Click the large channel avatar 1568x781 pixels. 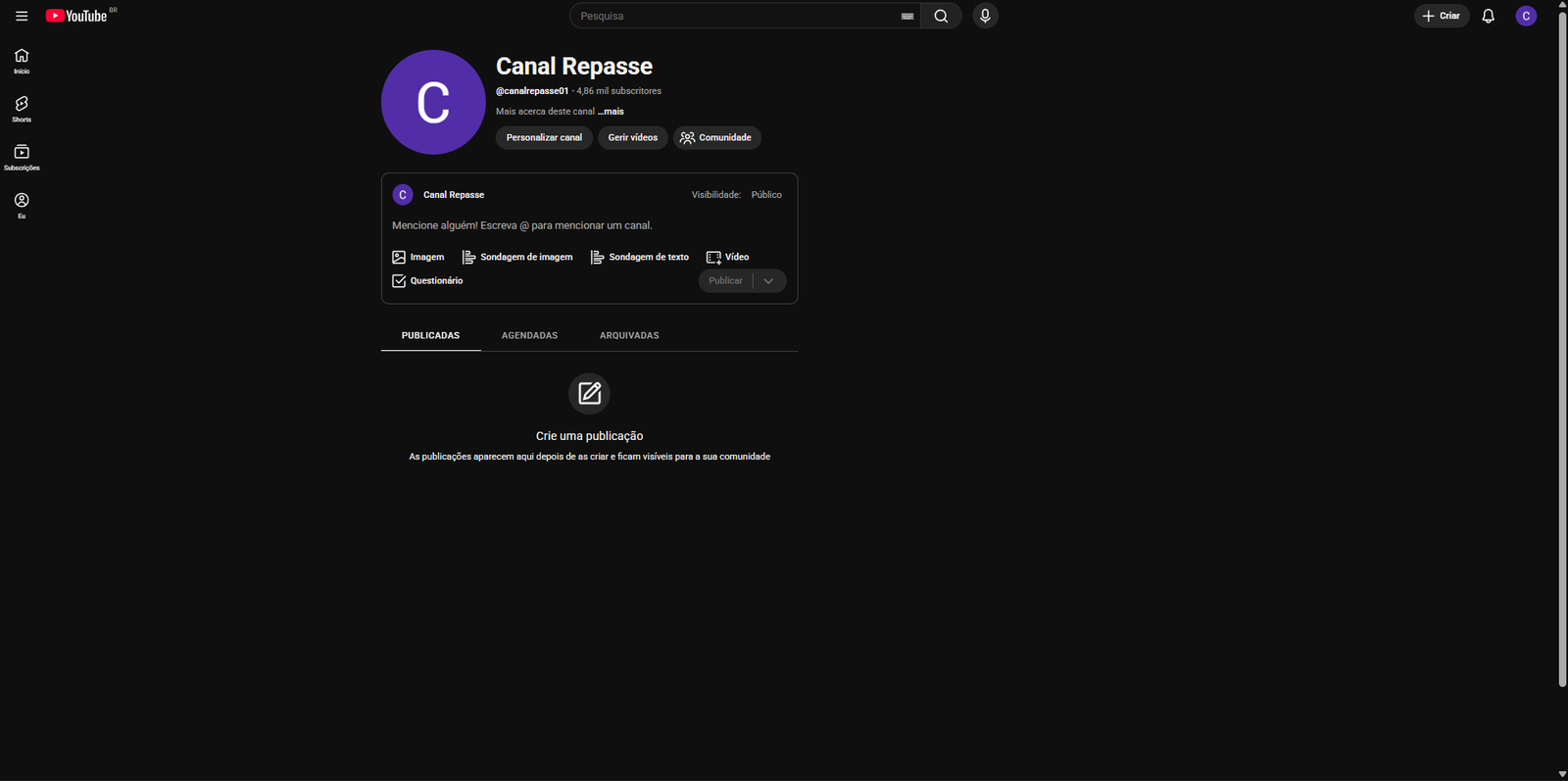433,102
